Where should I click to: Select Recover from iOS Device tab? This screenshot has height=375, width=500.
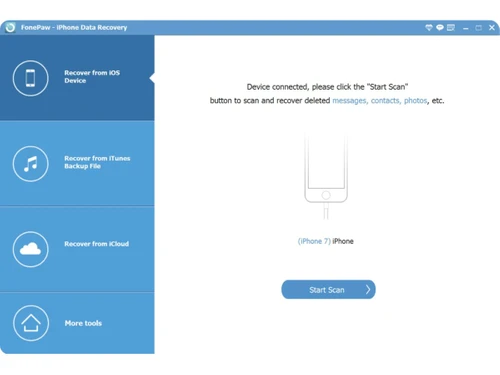77,78
